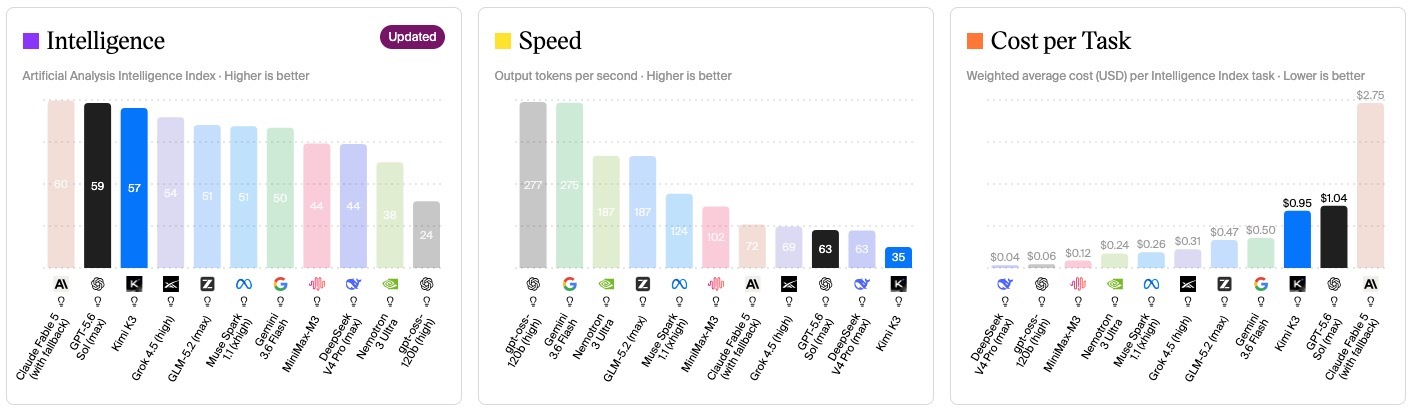Click the Updated badge on the Intelligence card
Screen dimensions: 1416x416
pos(412,37)
